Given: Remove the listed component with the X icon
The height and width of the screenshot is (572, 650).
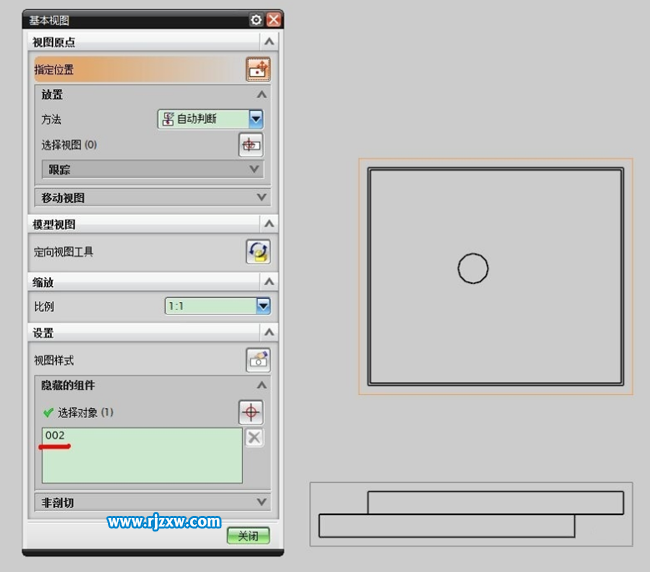Looking at the screenshot, I should [x=254, y=437].
